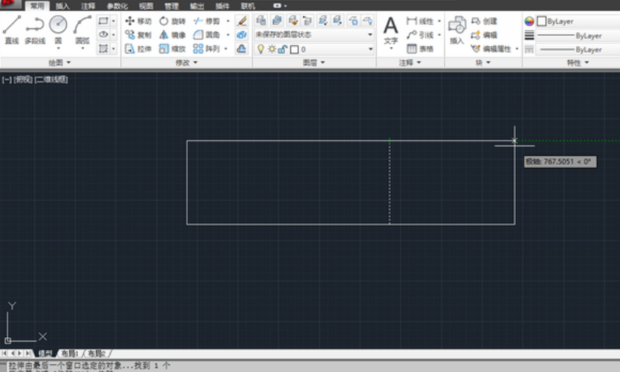Click the 引线 (Leader) tool
The height and width of the screenshot is (372, 620).
point(420,35)
